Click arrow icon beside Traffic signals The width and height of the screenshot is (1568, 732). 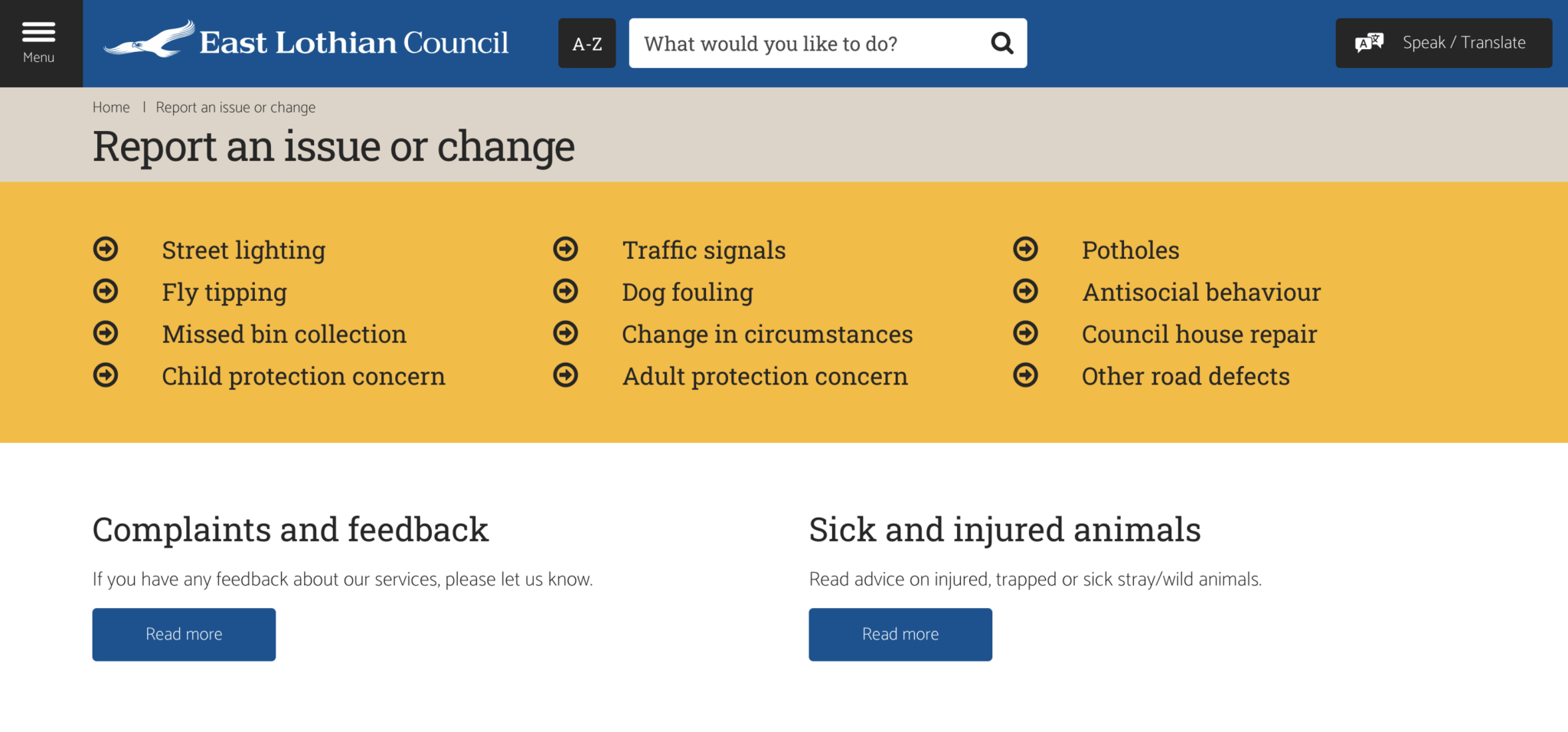[x=566, y=249]
